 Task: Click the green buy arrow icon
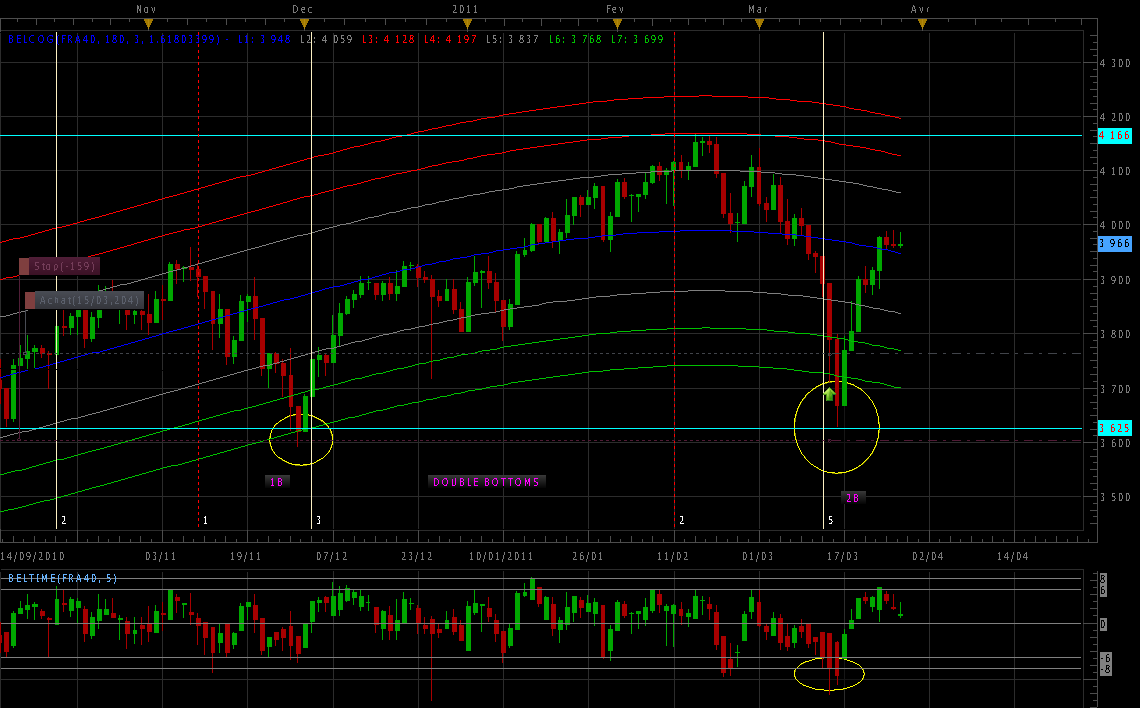(829, 394)
